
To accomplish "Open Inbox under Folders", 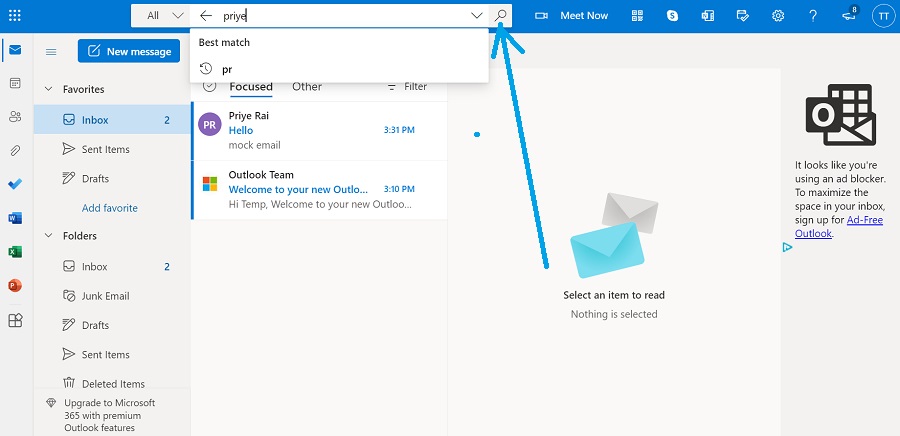I will point(112,267).
